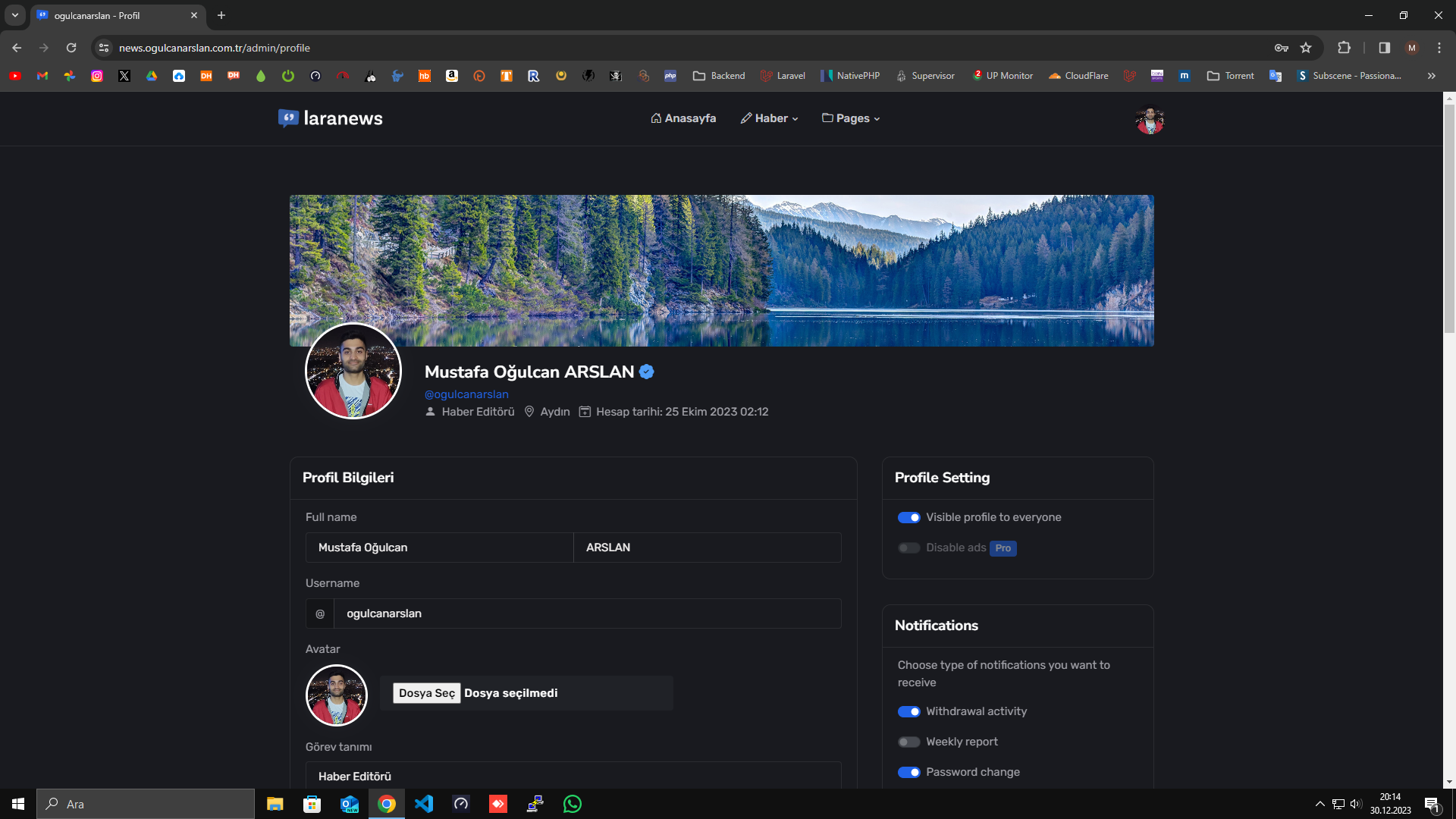Open Chrome extensions puzzle icon
Image resolution: width=1456 pixels, height=819 pixels.
point(1344,48)
